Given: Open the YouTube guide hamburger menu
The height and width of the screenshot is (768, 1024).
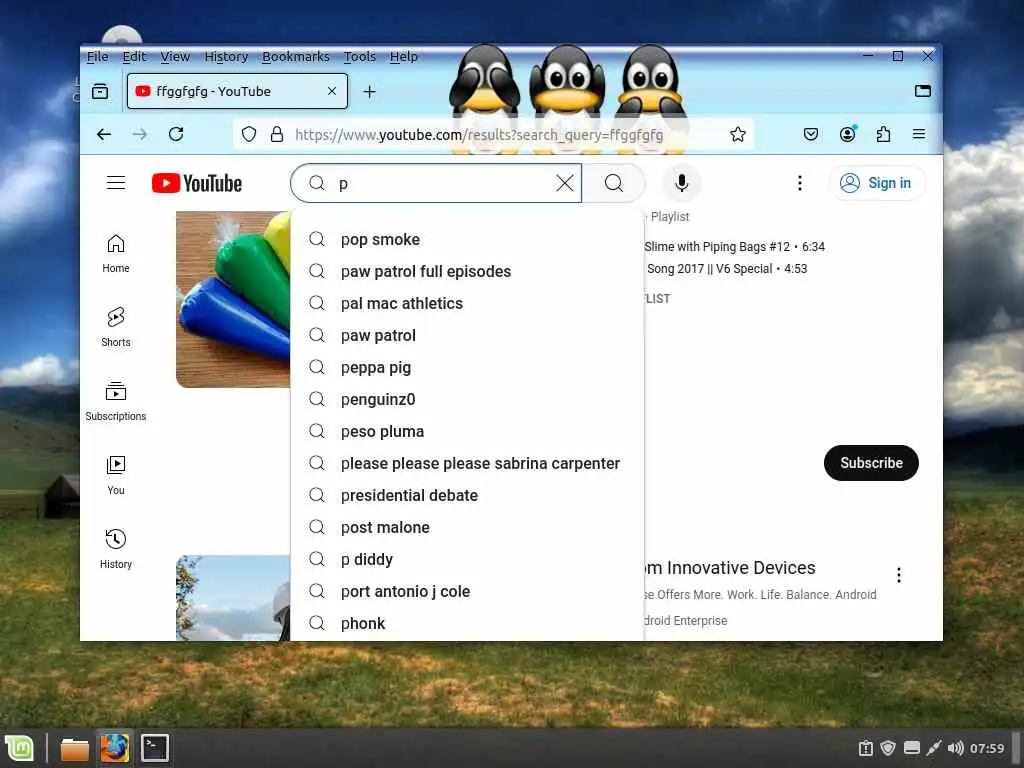Looking at the screenshot, I should 116,183.
